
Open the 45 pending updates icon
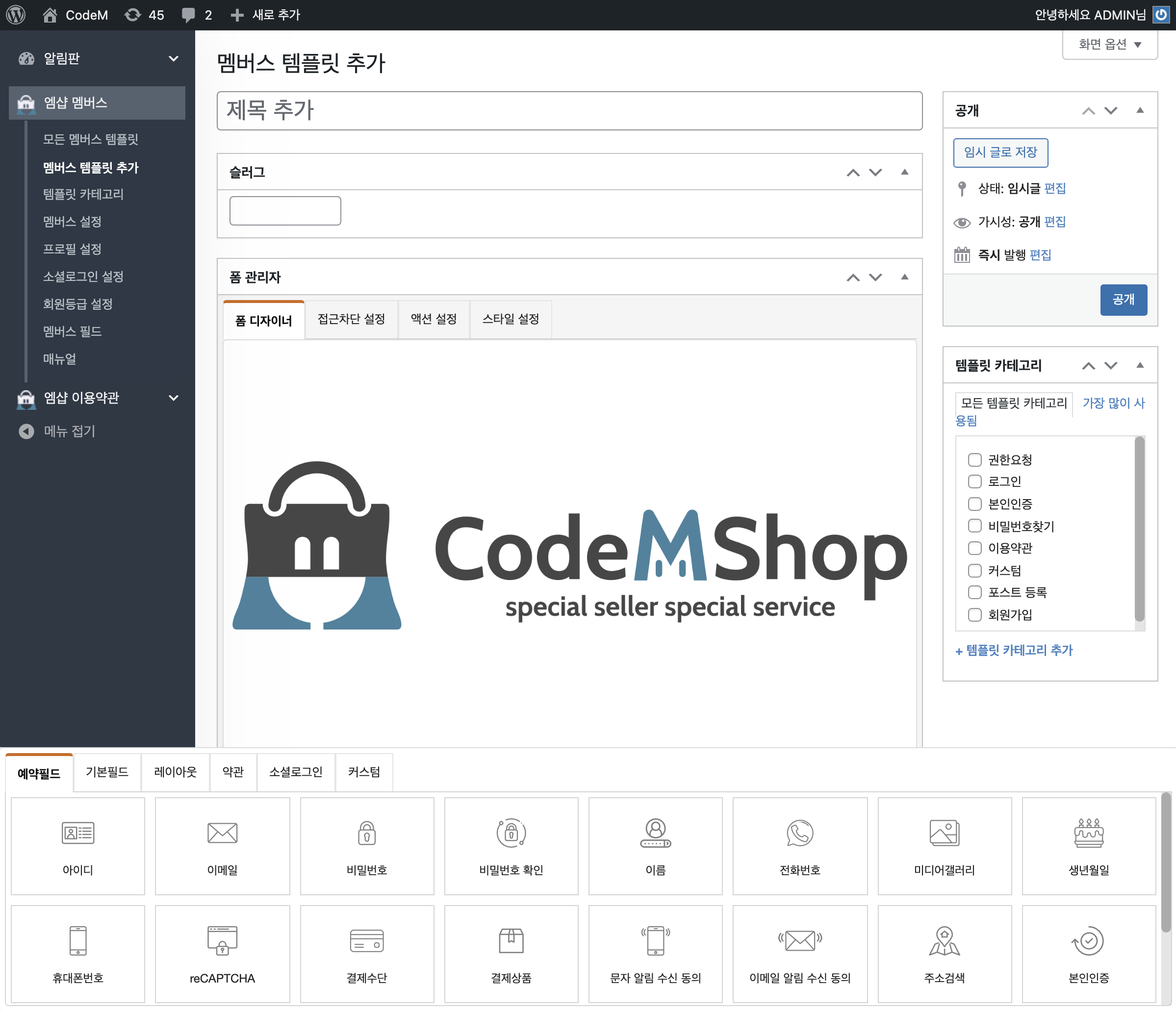tap(133, 15)
